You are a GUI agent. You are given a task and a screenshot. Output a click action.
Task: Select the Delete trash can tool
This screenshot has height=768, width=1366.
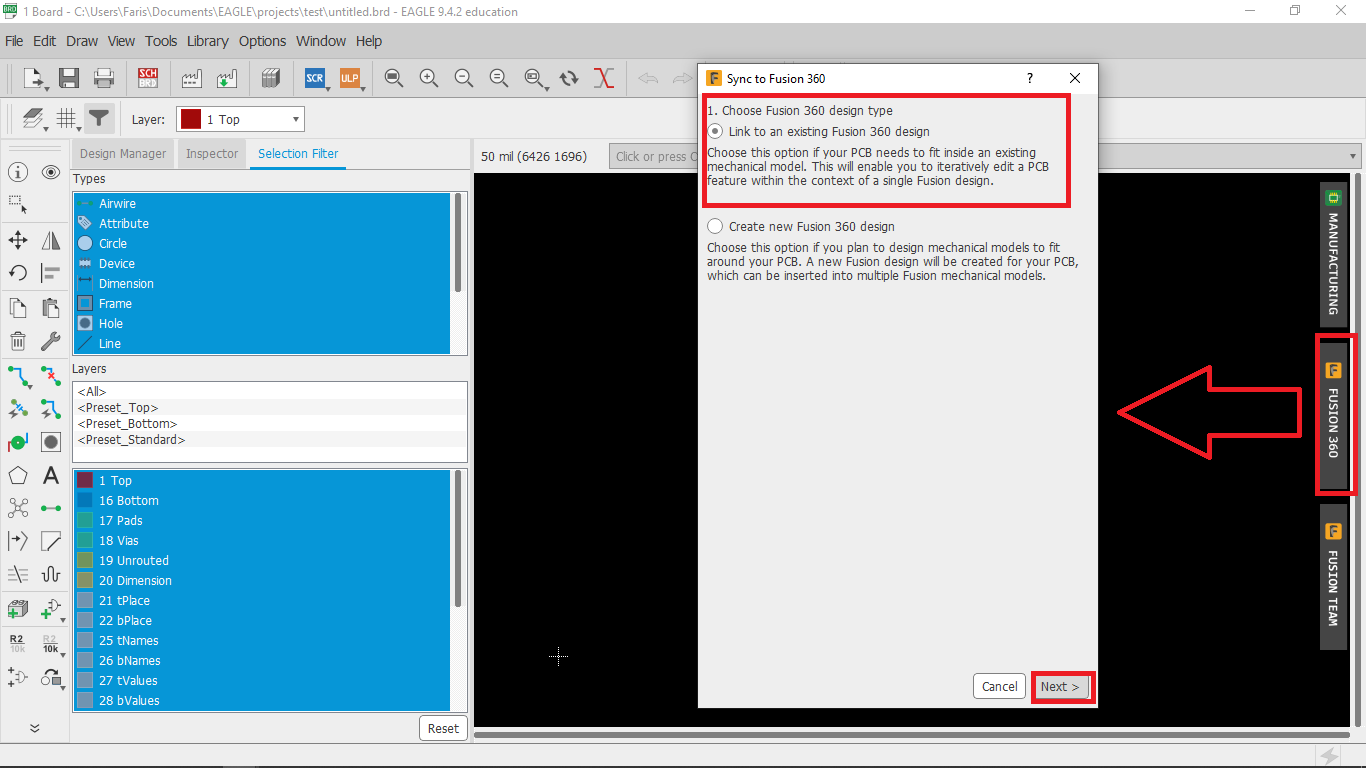pos(18,342)
